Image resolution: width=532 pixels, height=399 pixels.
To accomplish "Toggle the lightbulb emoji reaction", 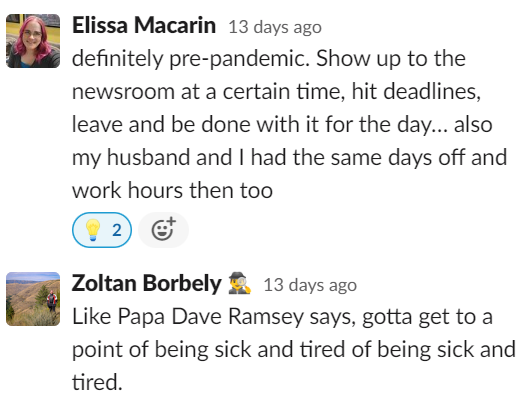I will click(x=102, y=230).
